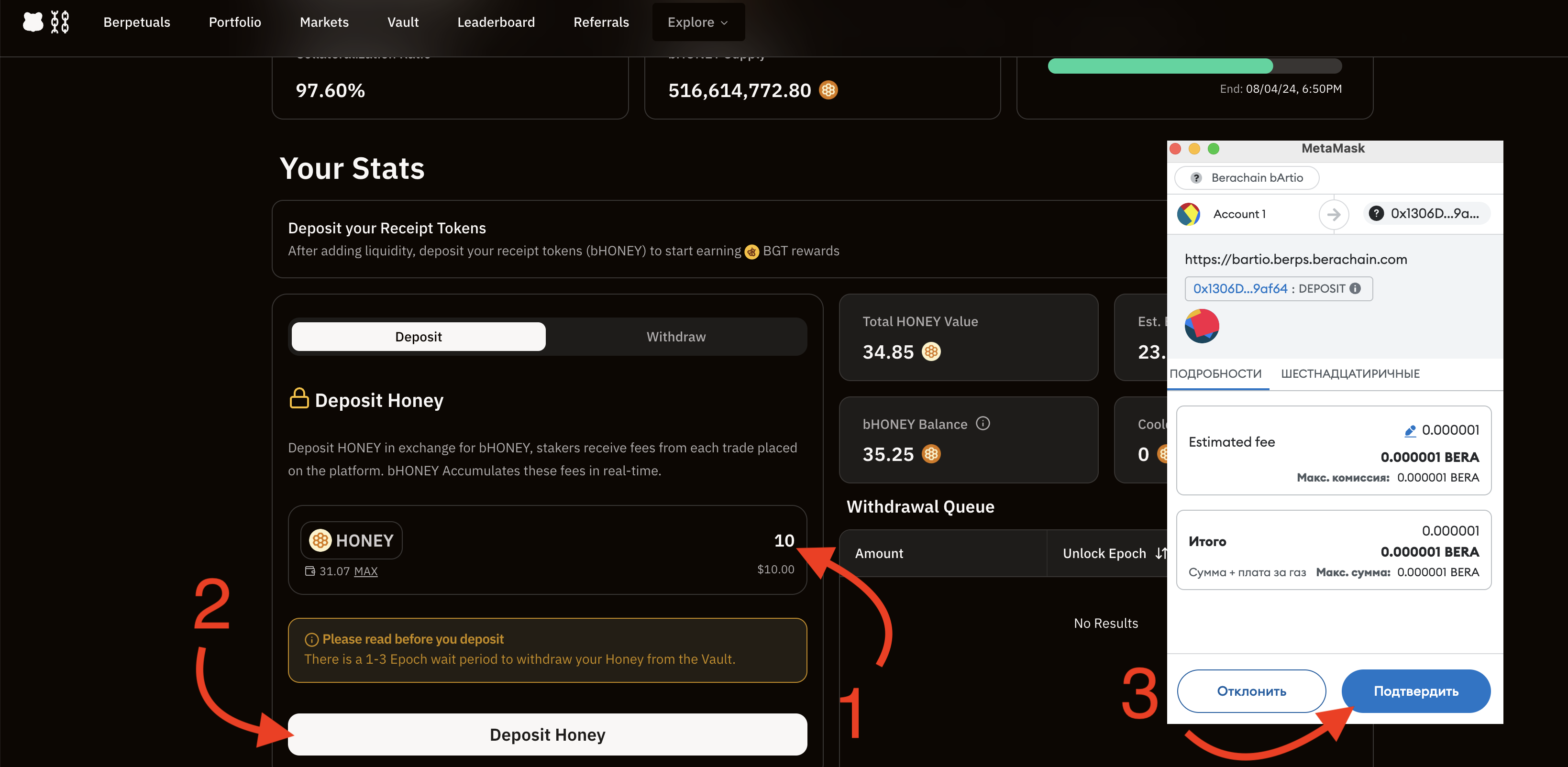
Task: Click the MAX balance link
Action: (366, 571)
